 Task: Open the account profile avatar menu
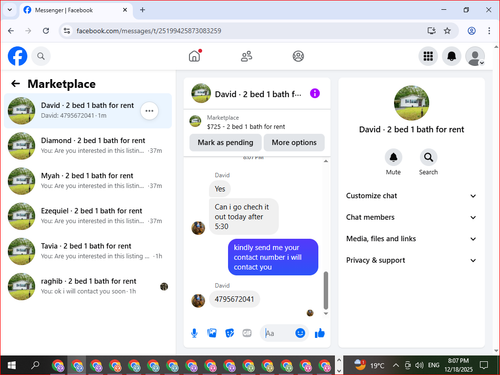pos(475,56)
